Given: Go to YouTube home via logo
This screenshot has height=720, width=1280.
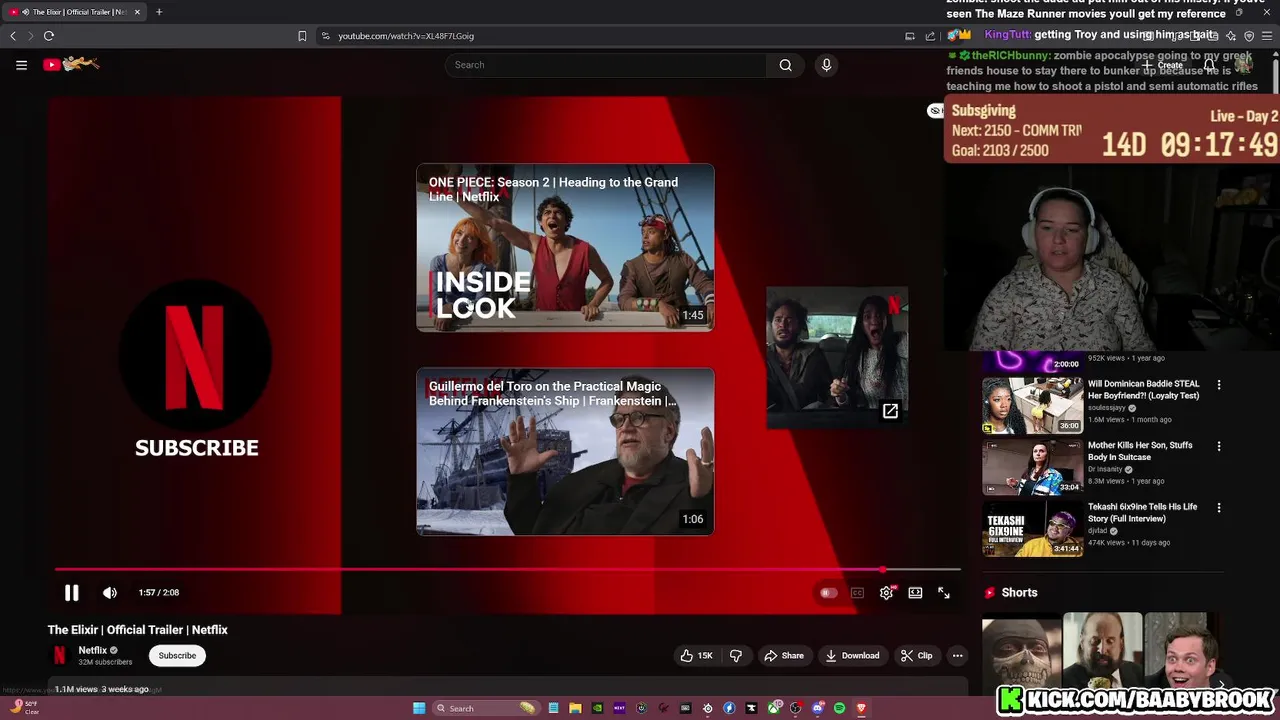Looking at the screenshot, I should 71,65.
